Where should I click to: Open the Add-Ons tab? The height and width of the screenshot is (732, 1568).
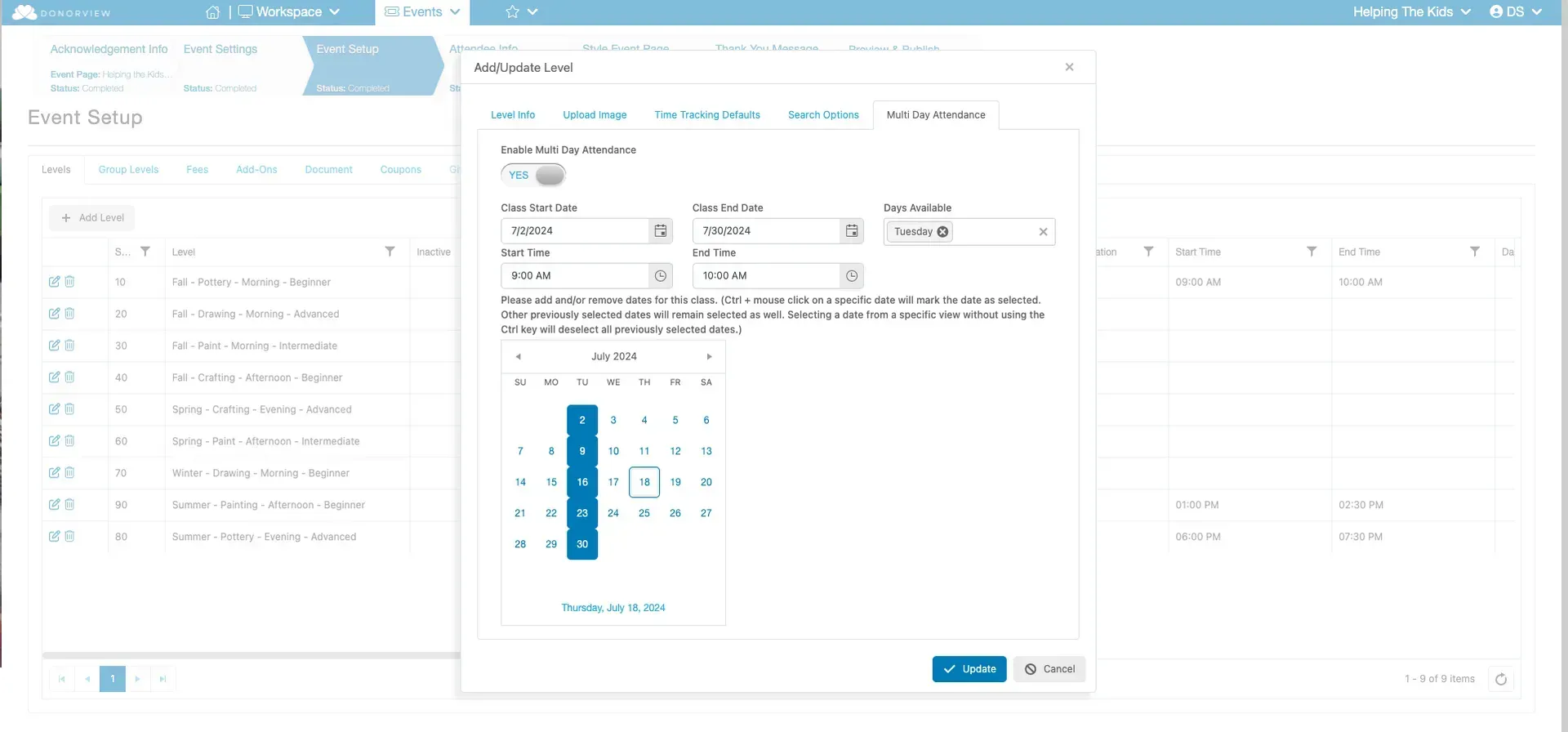coord(256,170)
